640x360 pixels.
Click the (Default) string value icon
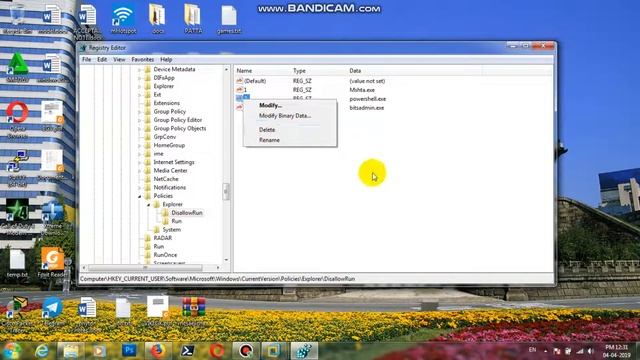click(240, 81)
